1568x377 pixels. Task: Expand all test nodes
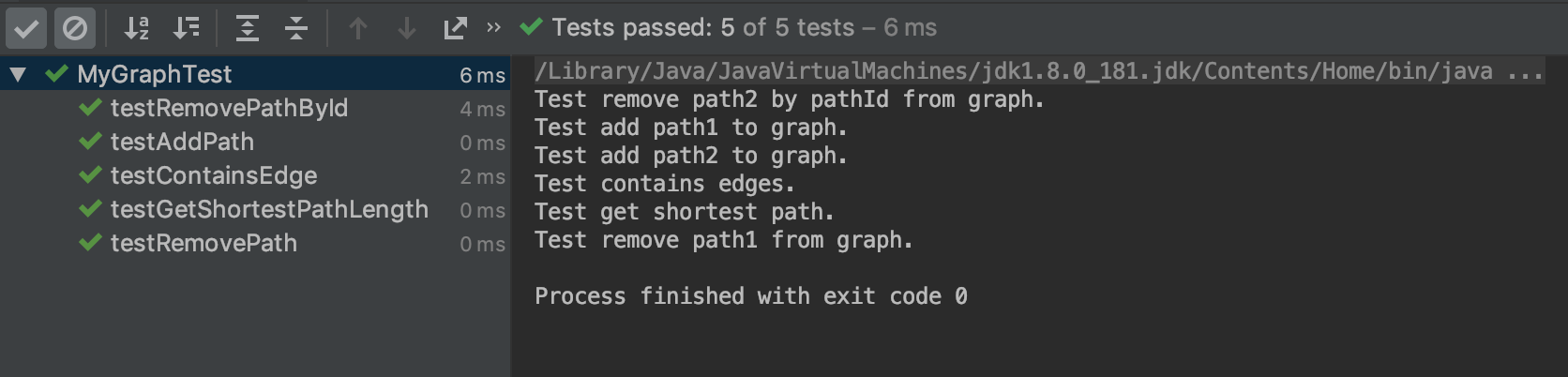tap(247, 29)
